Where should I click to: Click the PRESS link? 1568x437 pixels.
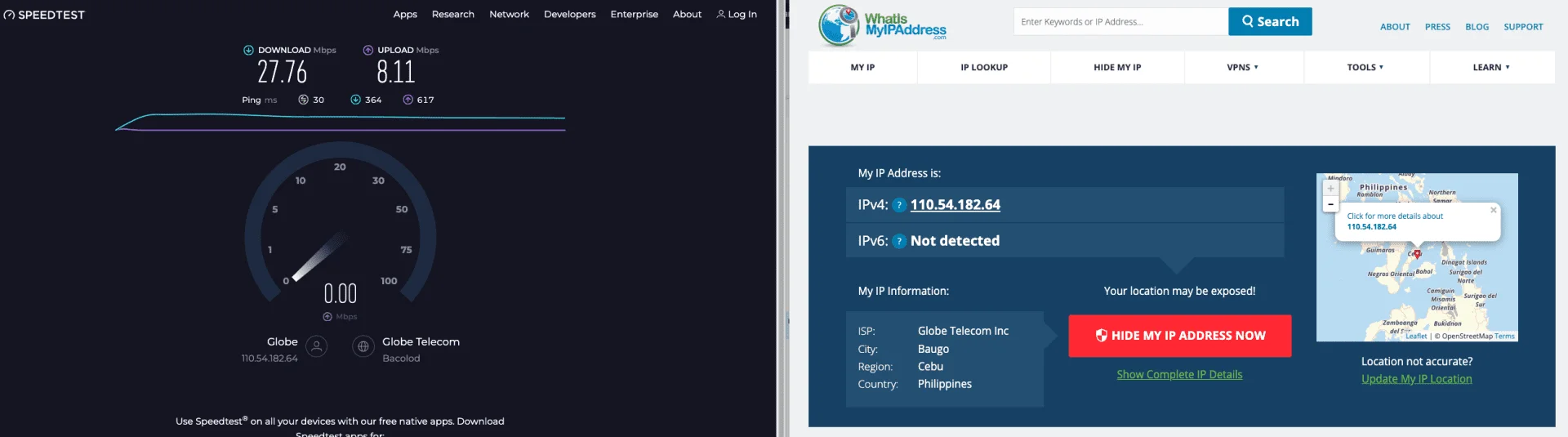(1437, 27)
